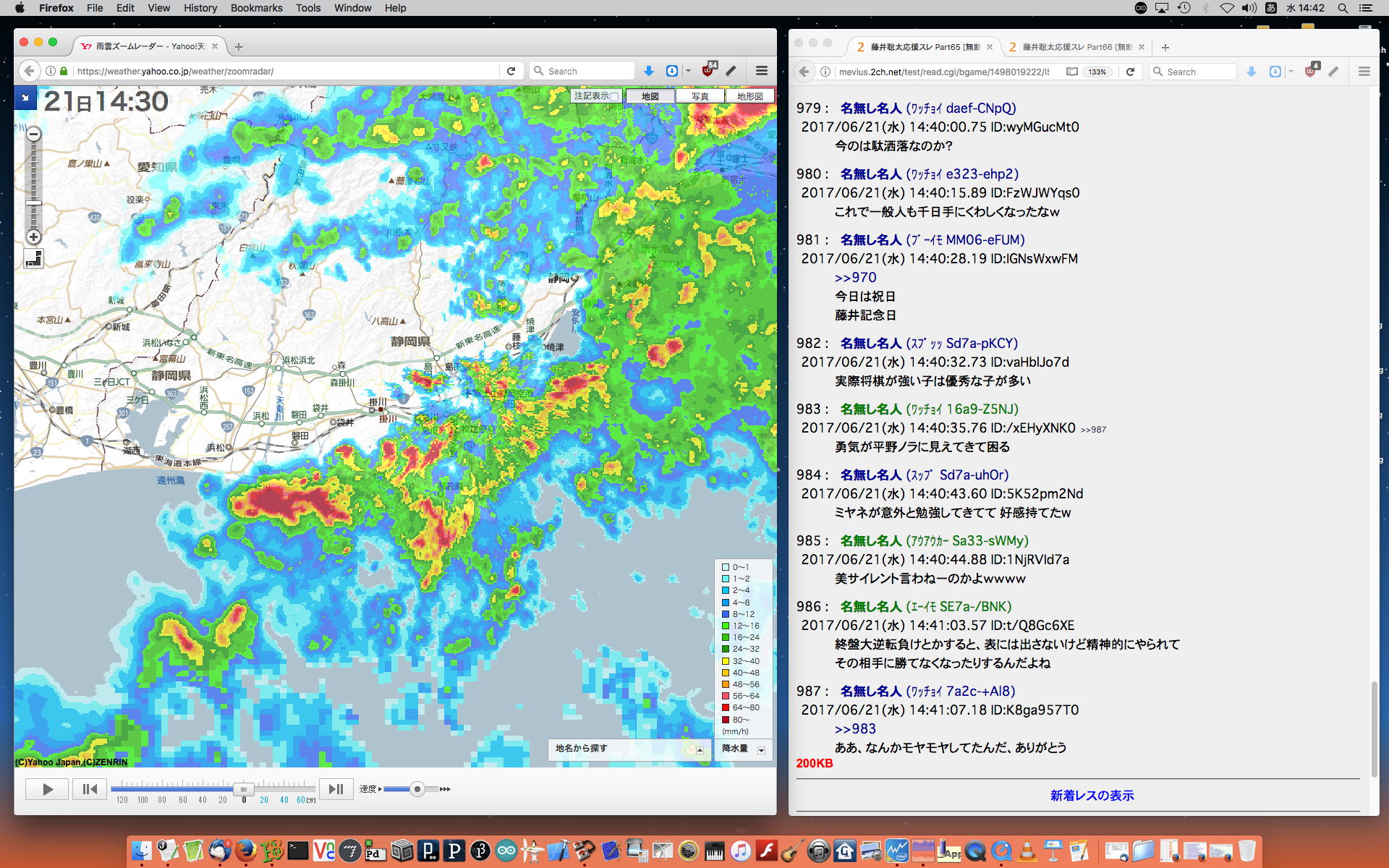Expand the 地名から探す panel
This screenshot has width=1389, height=868.
pos(700,750)
